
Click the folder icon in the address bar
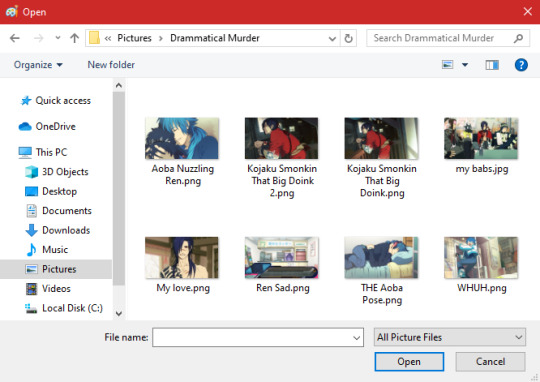(x=94, y=38)
